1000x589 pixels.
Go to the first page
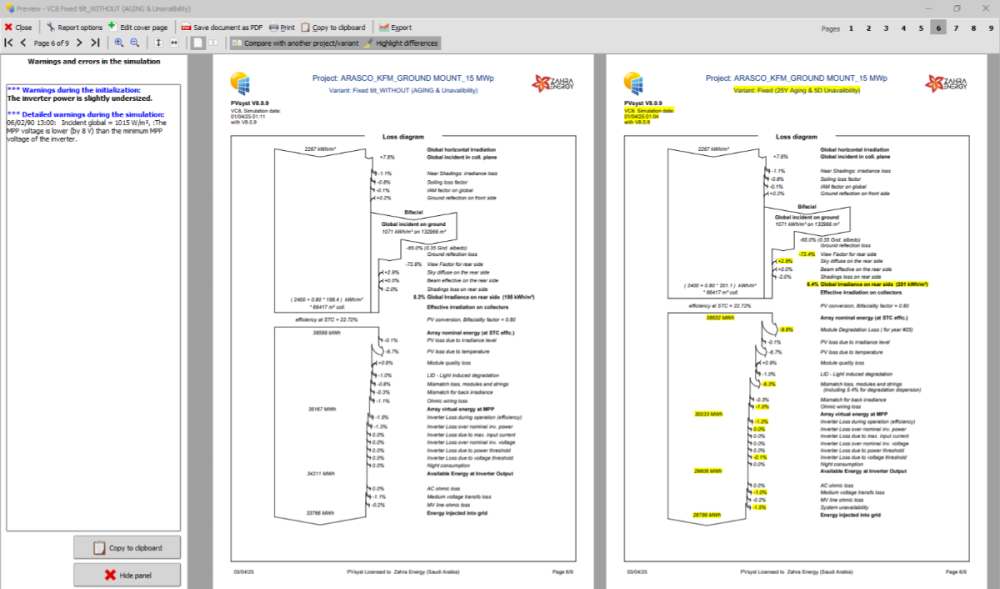[x=9, y=43]
